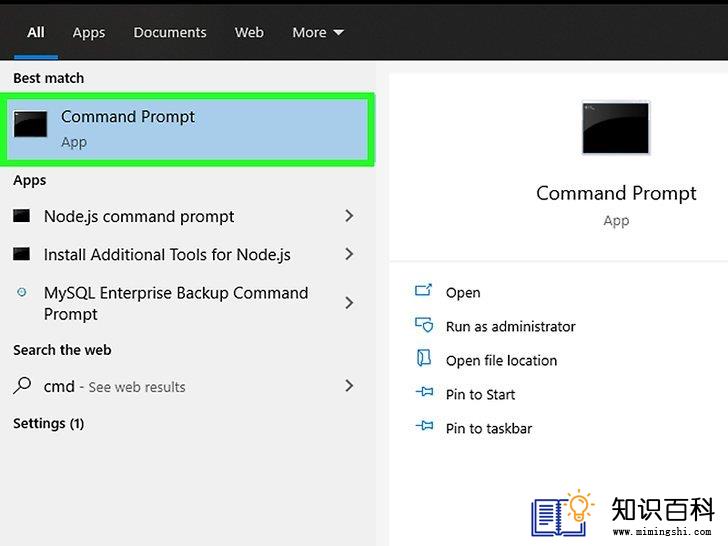Choose Open file location
This screenshot has width=728, height=546.
501,360
